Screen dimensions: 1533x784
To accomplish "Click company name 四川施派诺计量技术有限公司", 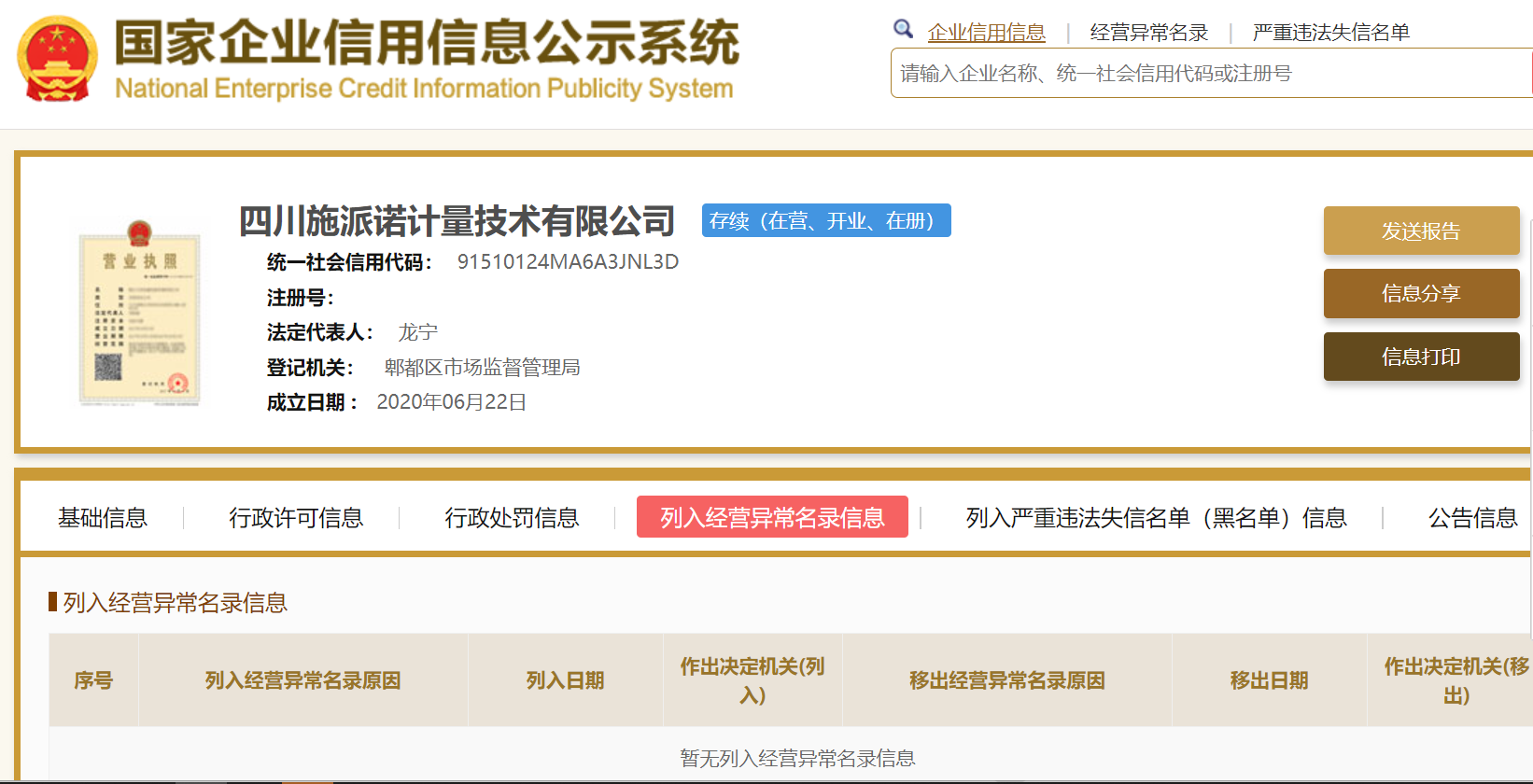I will pos(457,221).
